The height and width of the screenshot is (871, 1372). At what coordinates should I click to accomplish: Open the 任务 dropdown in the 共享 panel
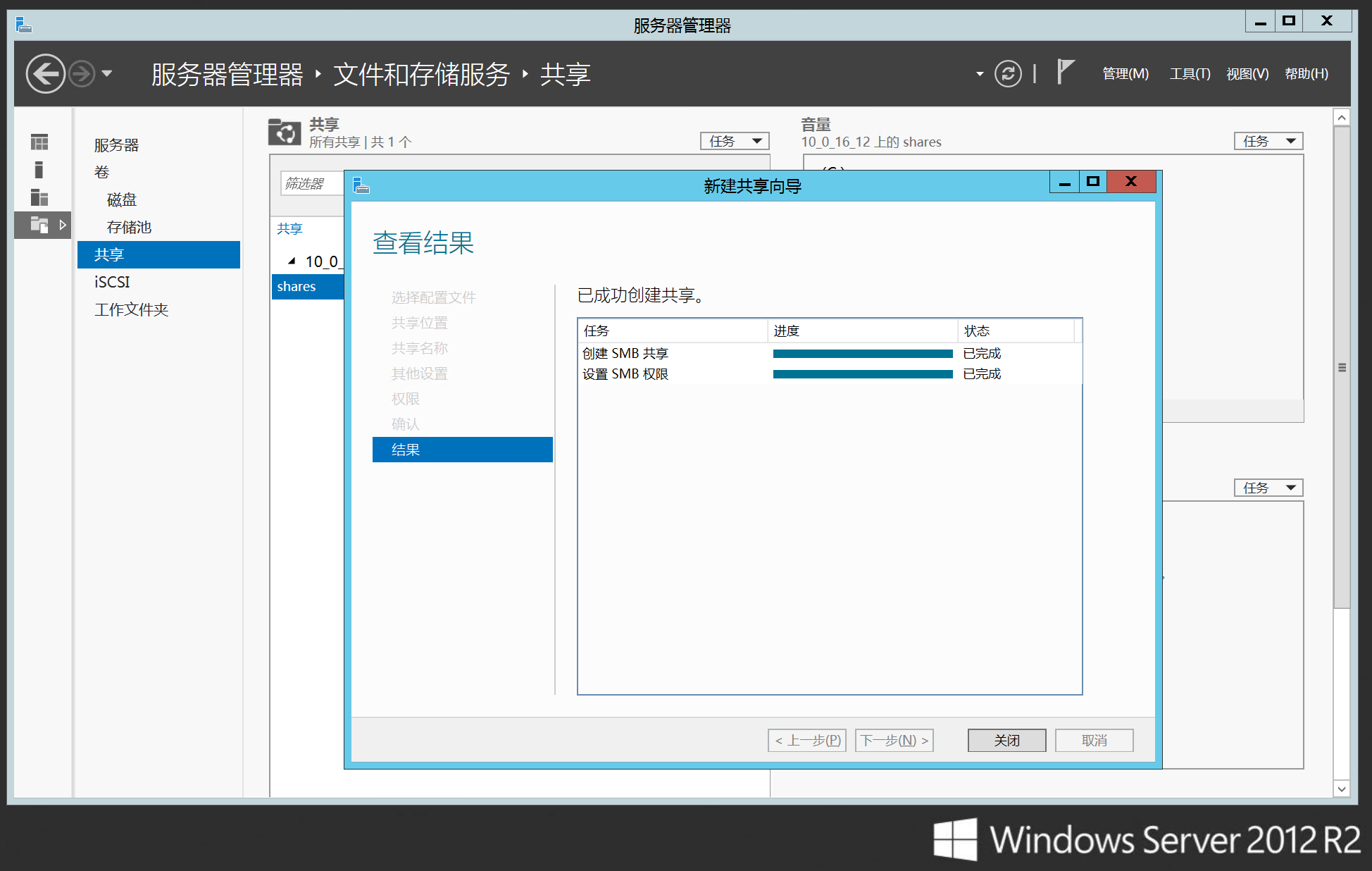(735, 141)
